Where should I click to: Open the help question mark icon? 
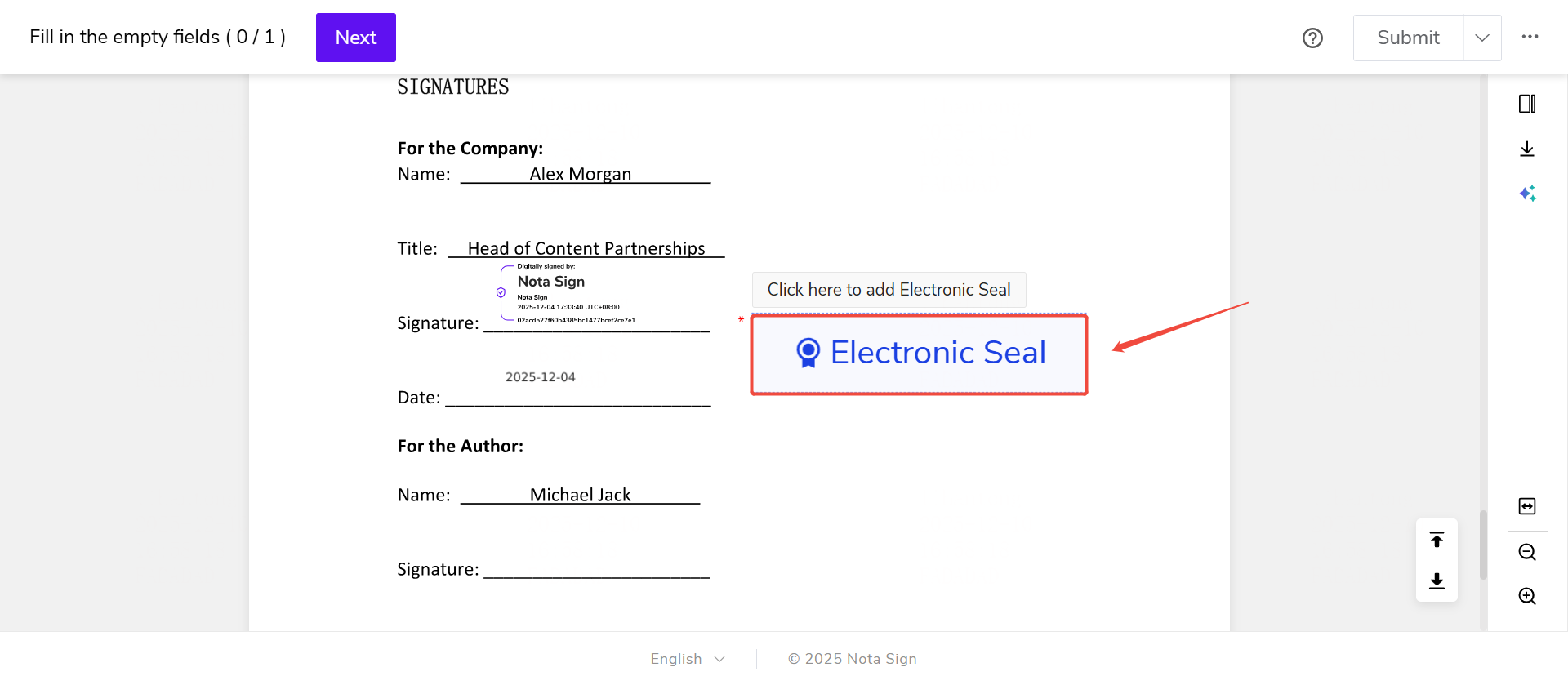coord(1312,38)
